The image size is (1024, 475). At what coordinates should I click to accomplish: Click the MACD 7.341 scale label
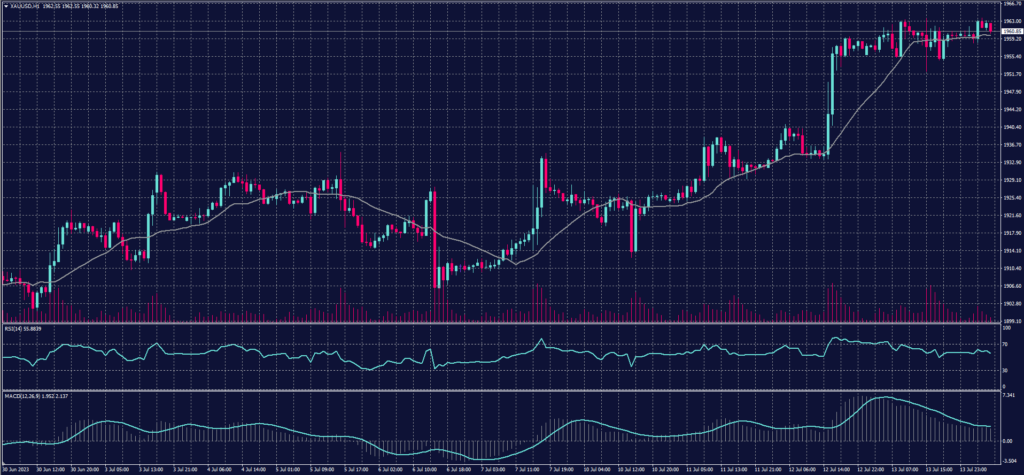click(x=1006, y=396)
